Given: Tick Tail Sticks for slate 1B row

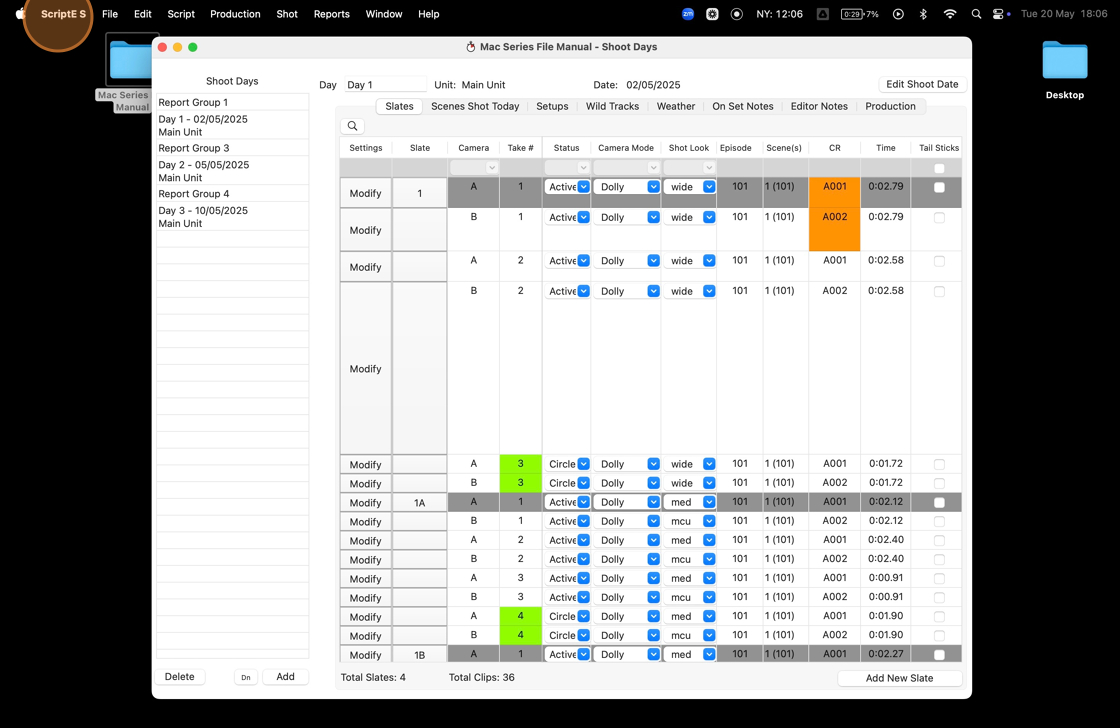Looking at the screenshot, I should coord(939,655).
